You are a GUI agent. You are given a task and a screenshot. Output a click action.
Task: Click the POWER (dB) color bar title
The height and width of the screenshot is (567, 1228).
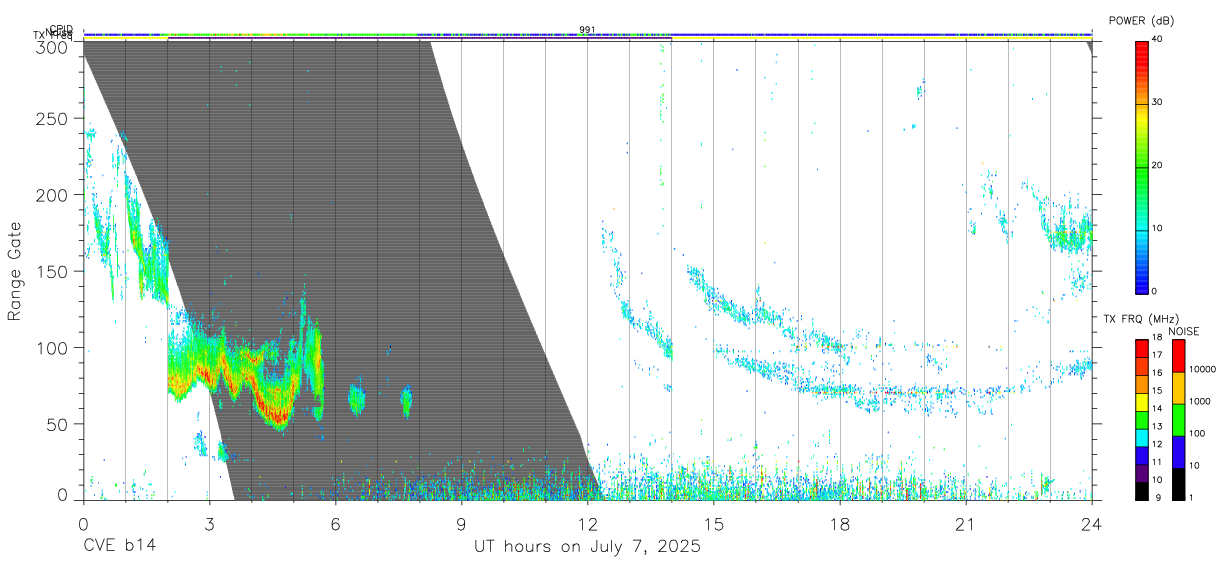click(x=1141, y=20)
